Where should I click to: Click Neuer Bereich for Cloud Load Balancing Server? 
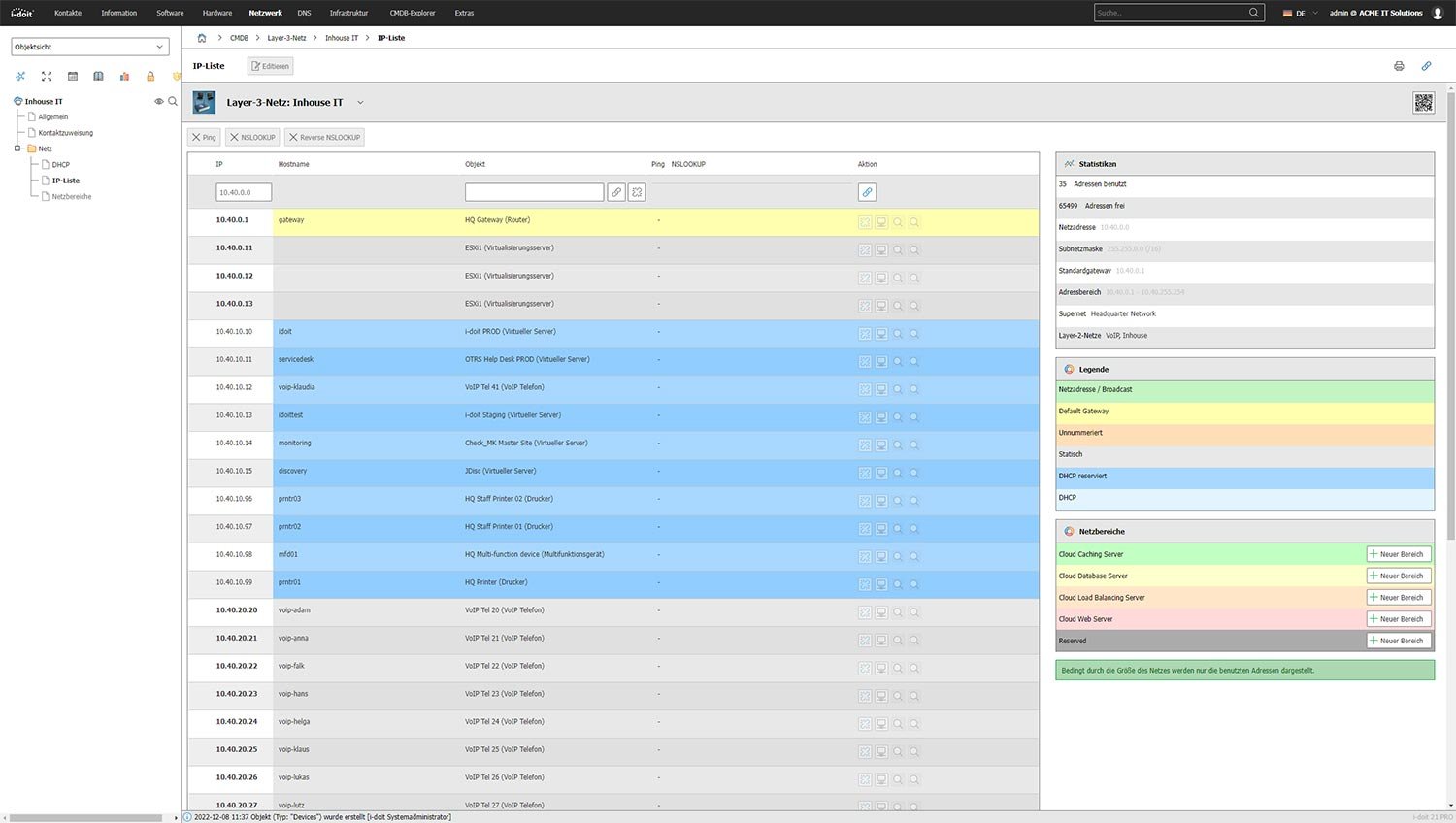point(1399,598)
